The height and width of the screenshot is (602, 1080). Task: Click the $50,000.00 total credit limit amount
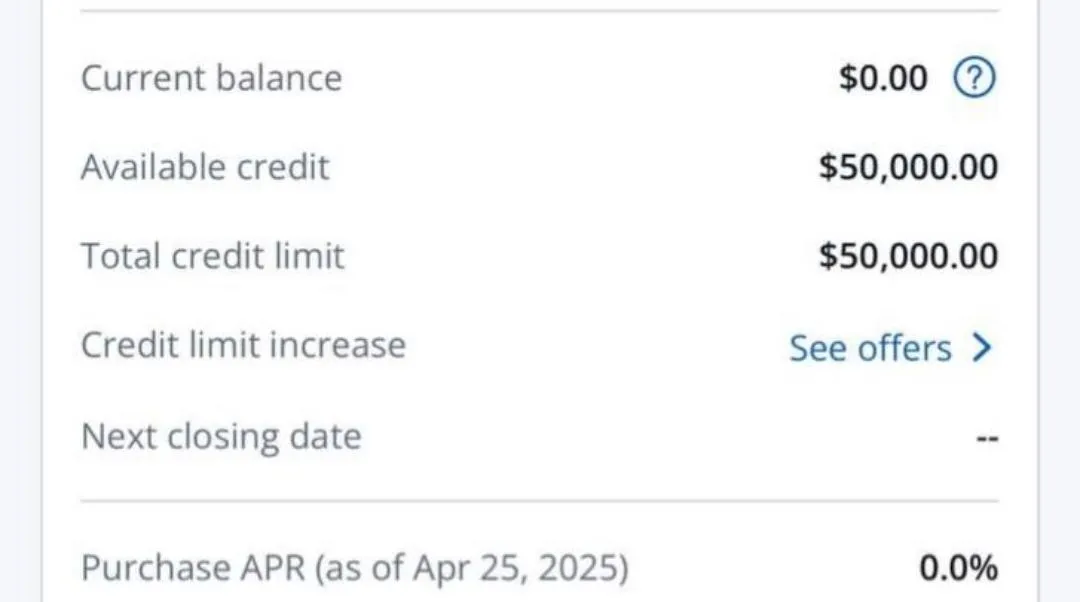click(908, 256)
